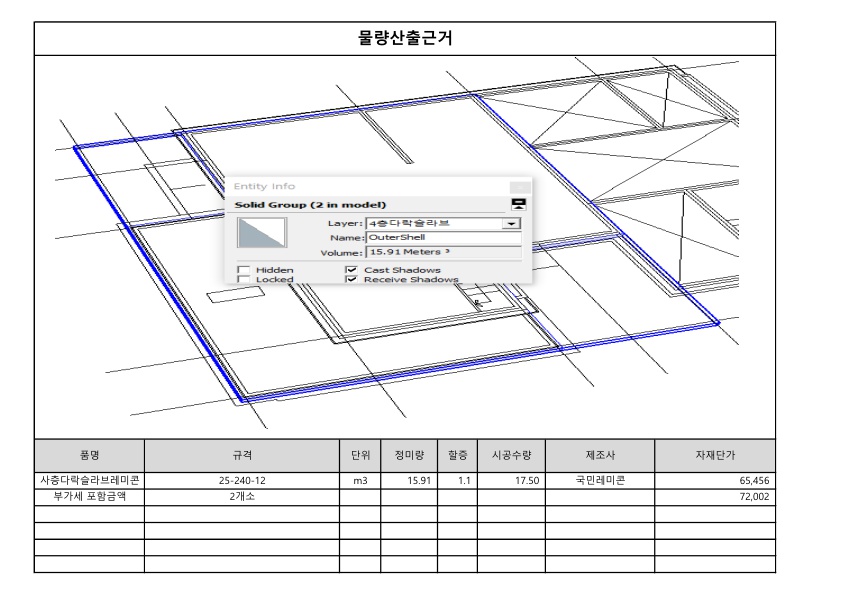Enable the Hidden checkbox
The width and height of the screenshot is (842, 595).
(x=244, y=270)
